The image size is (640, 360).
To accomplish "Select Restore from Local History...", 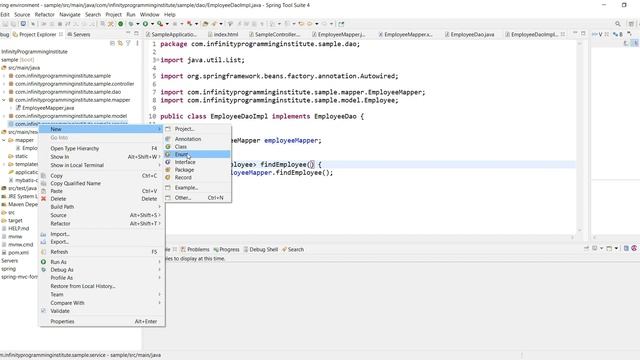I will (x=101, y=286).
